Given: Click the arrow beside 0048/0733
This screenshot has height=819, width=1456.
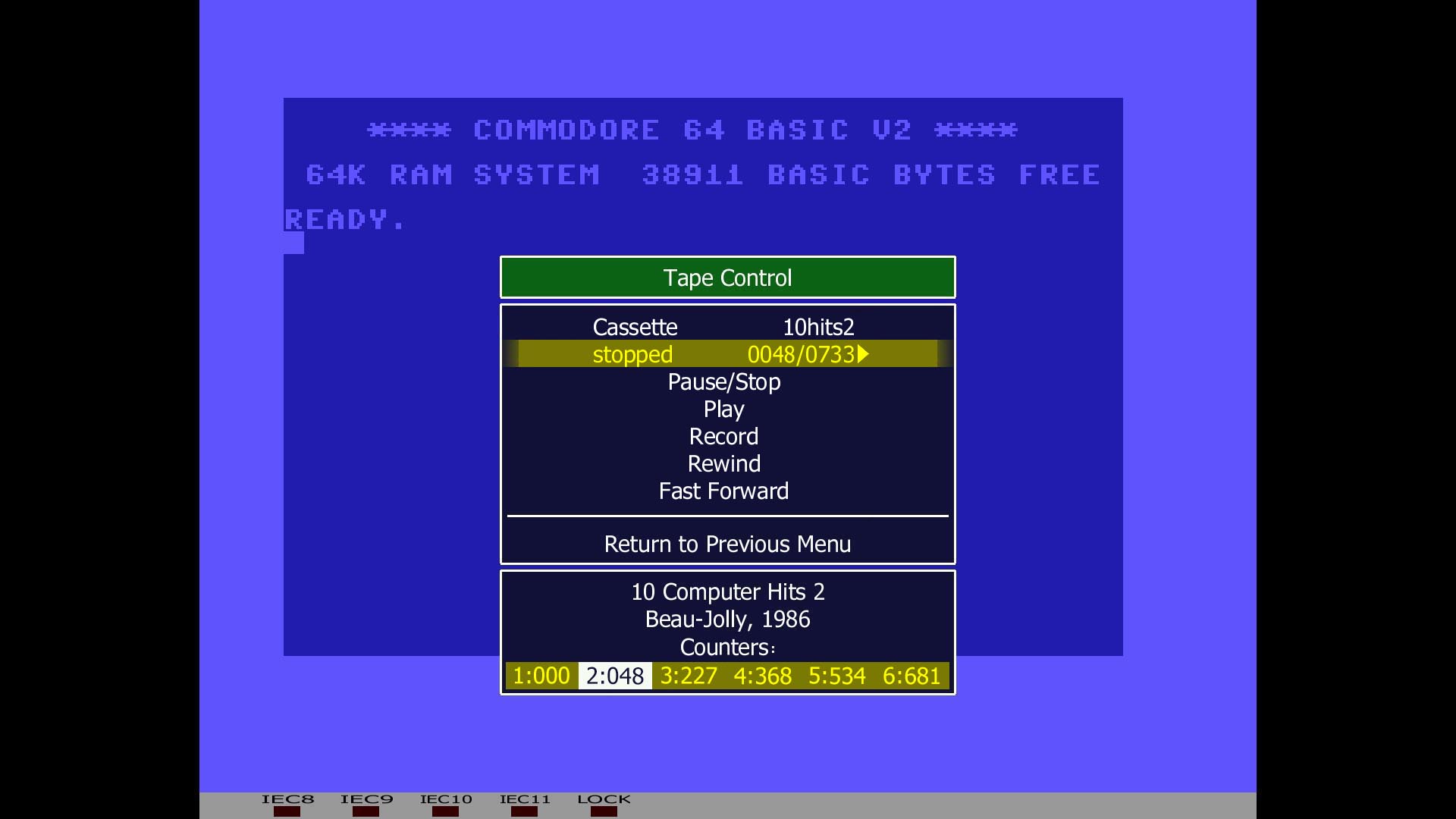Looking at the screenshot, I should point(863,354).
